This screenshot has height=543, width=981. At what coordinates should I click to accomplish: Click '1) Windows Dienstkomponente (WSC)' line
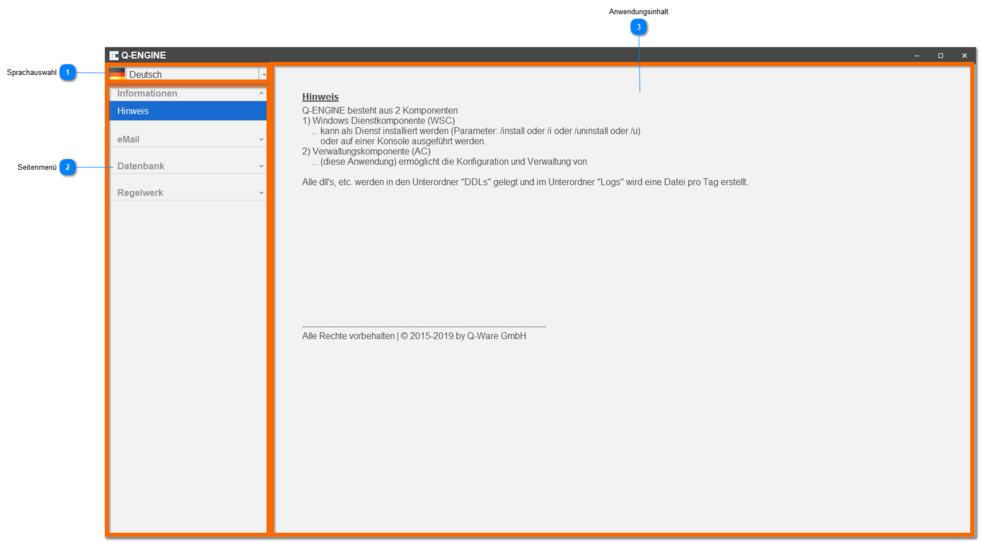point(379,121)
